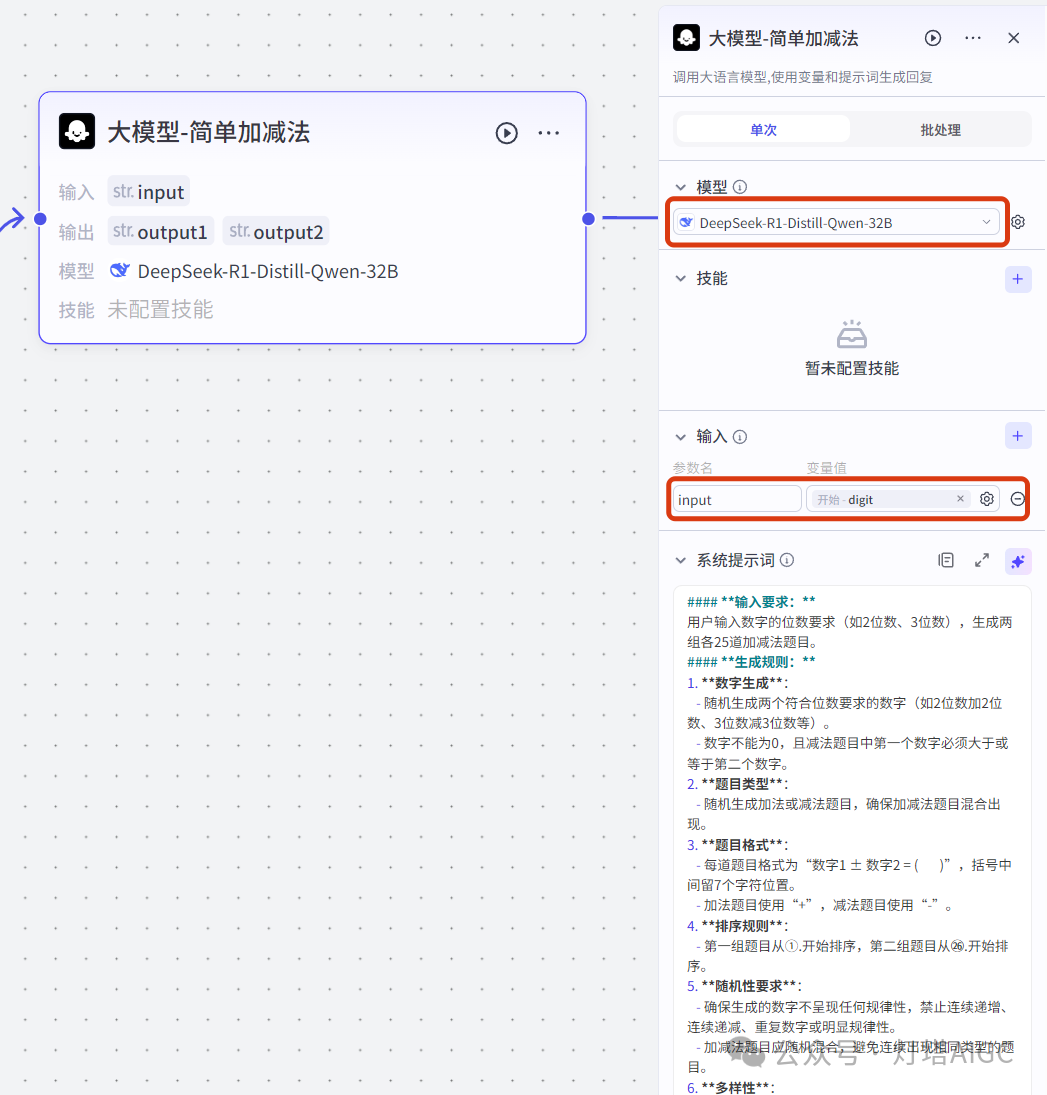
Task: Show info tooltip for 模型
Action: coord(740,186)
